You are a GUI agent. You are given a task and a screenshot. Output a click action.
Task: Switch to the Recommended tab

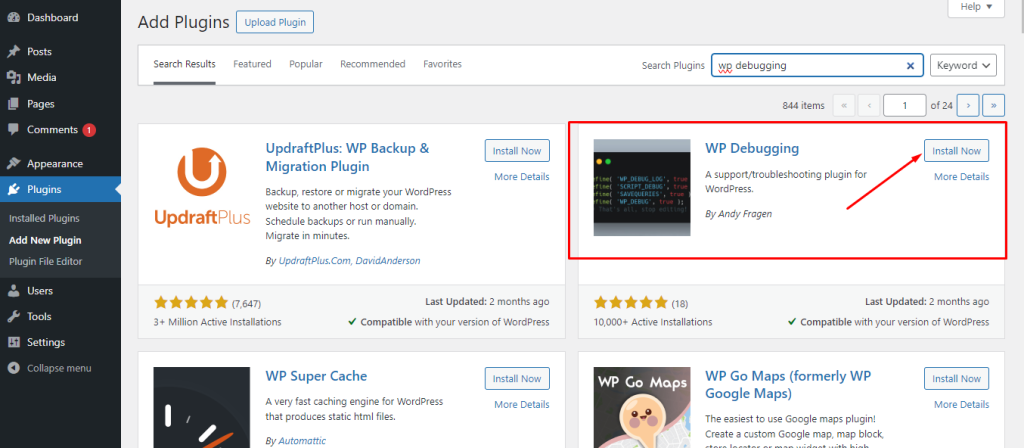tap(372, 64)
